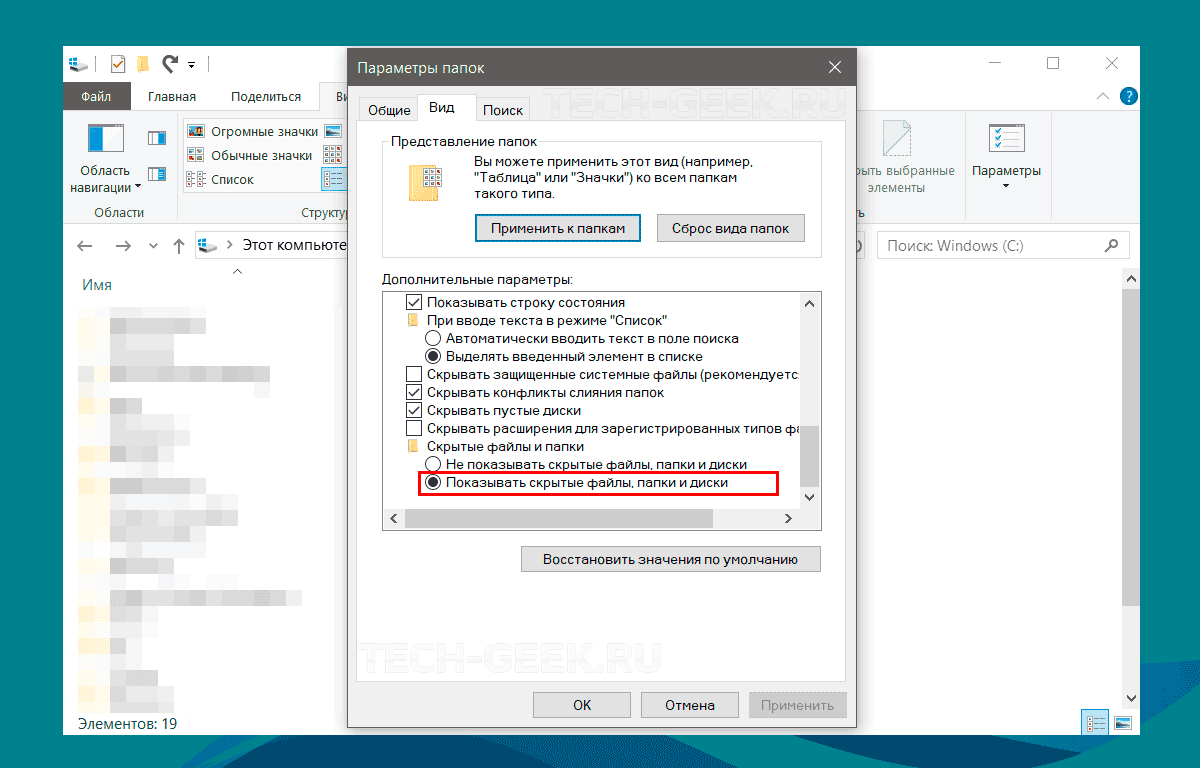The width and height of the screenshot is (1200, 768).
Task: Switch to the "Вид" tab in folder options
Action: (442, 108)
